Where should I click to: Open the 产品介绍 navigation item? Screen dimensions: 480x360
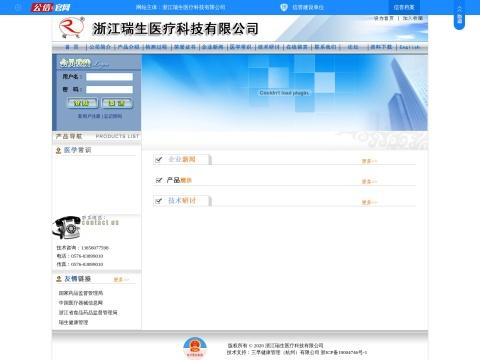coord(128,47)
